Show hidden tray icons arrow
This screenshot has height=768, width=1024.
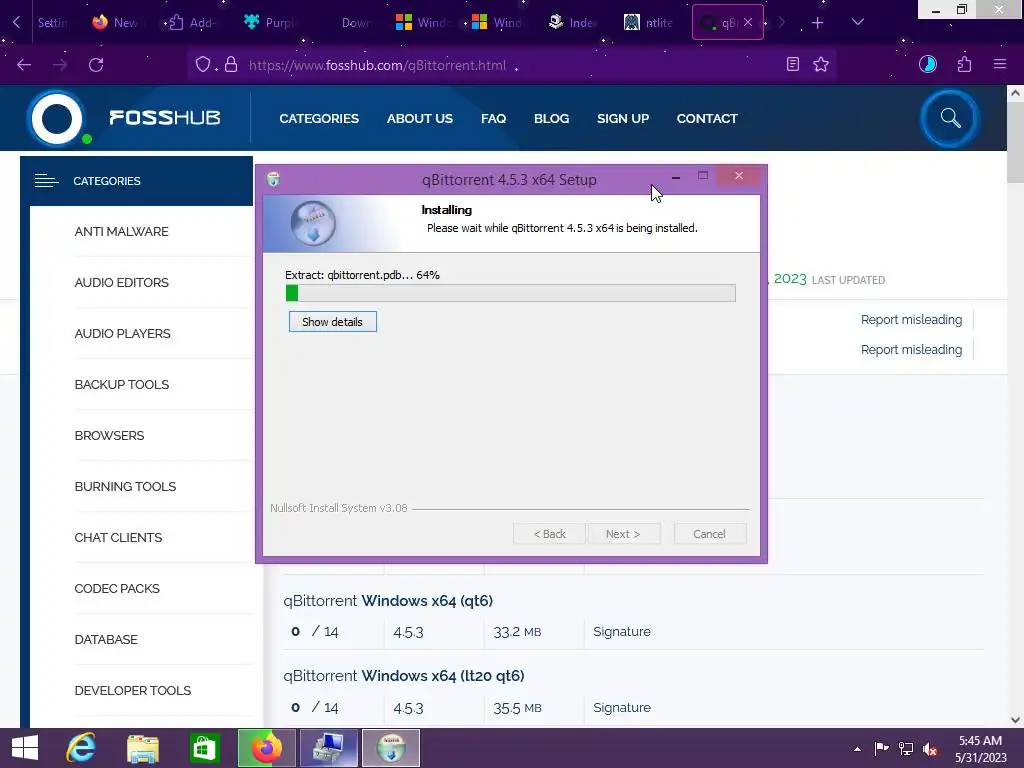tap(857, 749)
